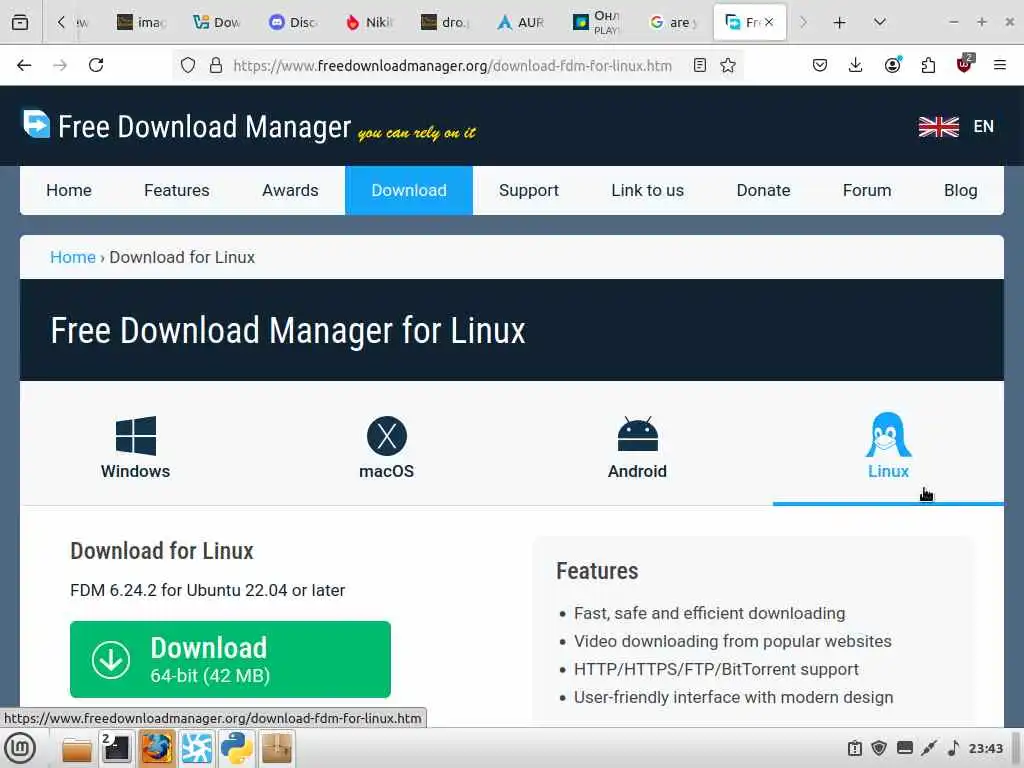Image resolution: width=1024 pixels, height=768 pixels.
Task: Open the Link to us navigation item
Action: (x=647, y=190)
